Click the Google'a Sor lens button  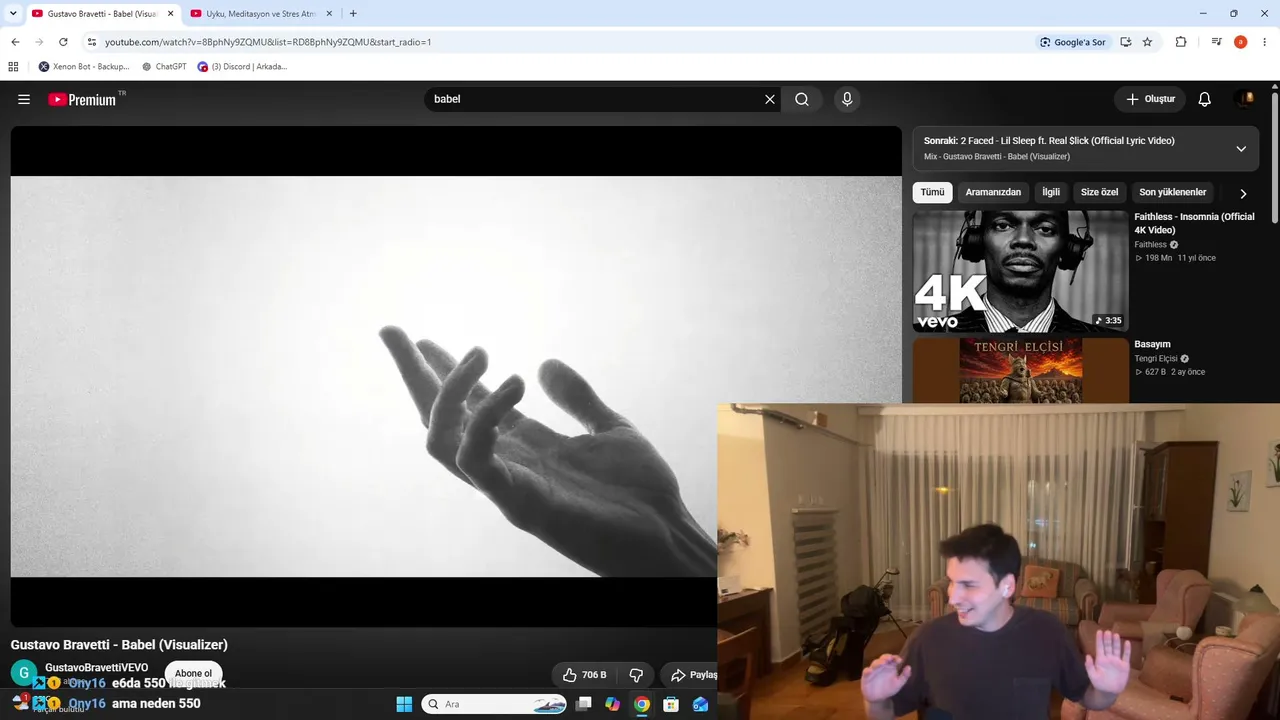[x=1073, y=42]
